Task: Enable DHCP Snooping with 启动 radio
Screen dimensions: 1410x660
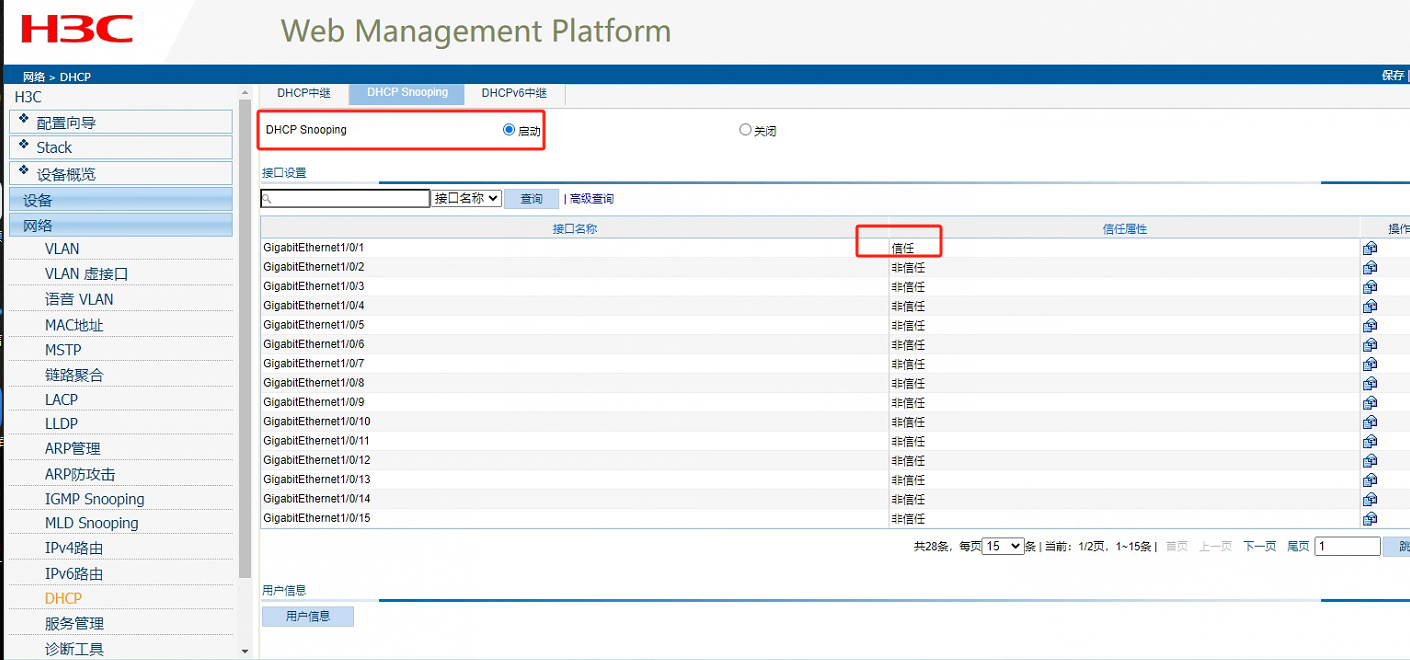Action: click(509, 130)
